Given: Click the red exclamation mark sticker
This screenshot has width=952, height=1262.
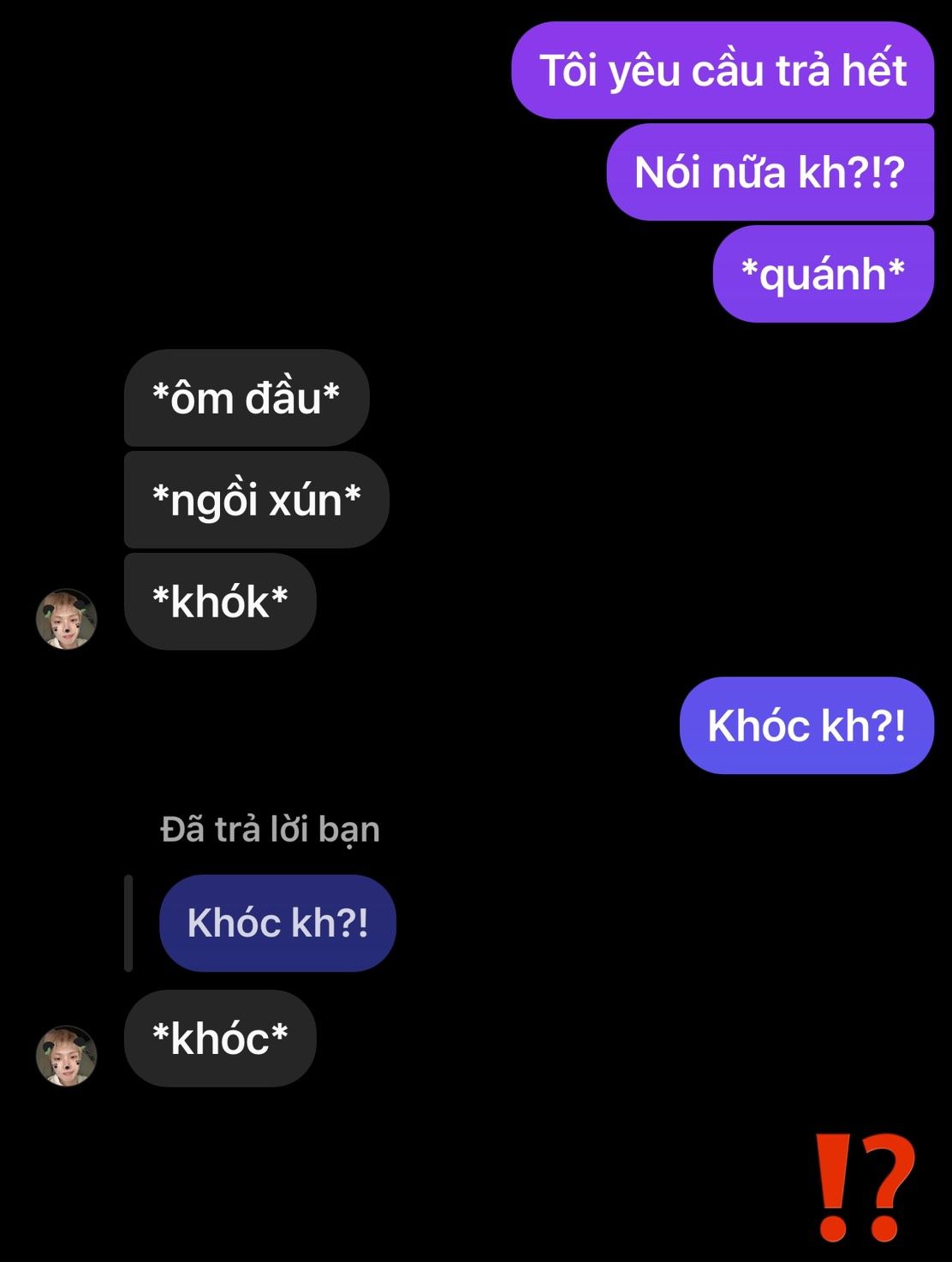Looking at the screenshot, I should (x=833, y=1187).
